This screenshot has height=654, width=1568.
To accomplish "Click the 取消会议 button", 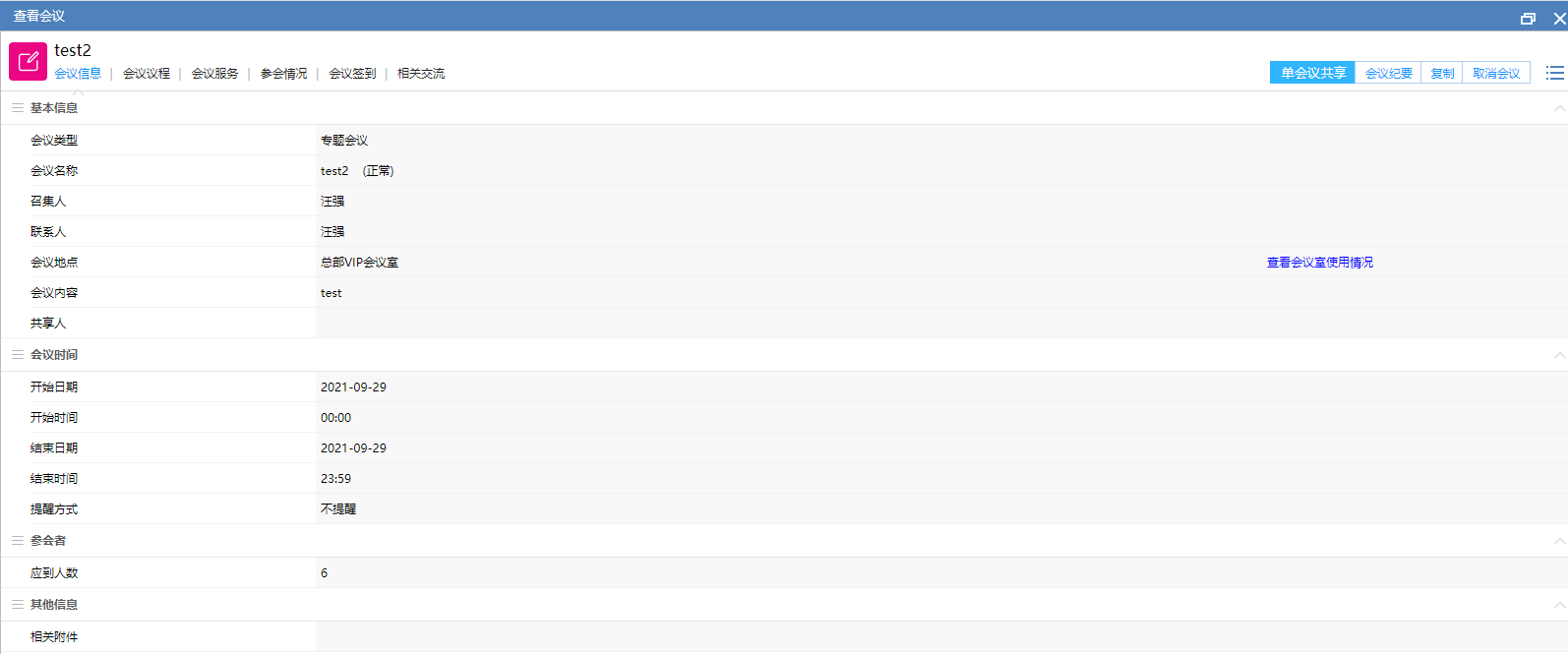I will point(1495,73).
